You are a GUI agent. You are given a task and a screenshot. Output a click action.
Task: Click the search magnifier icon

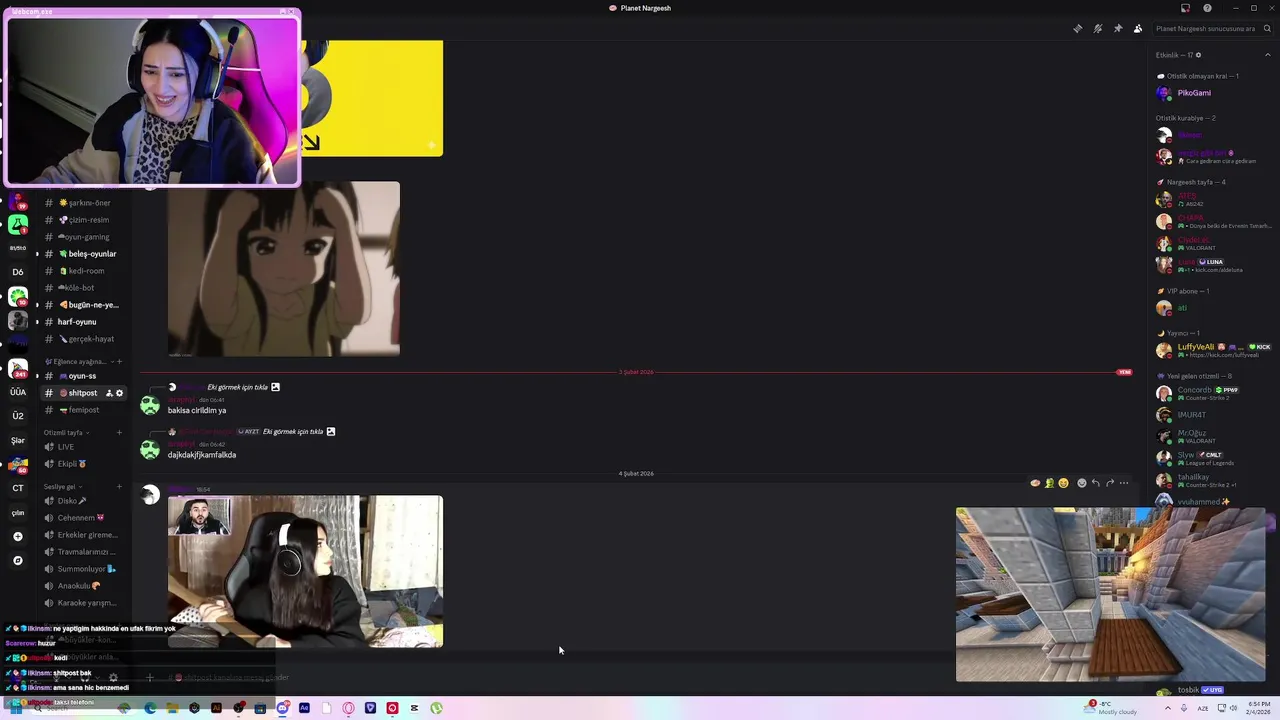[1267, 29]
